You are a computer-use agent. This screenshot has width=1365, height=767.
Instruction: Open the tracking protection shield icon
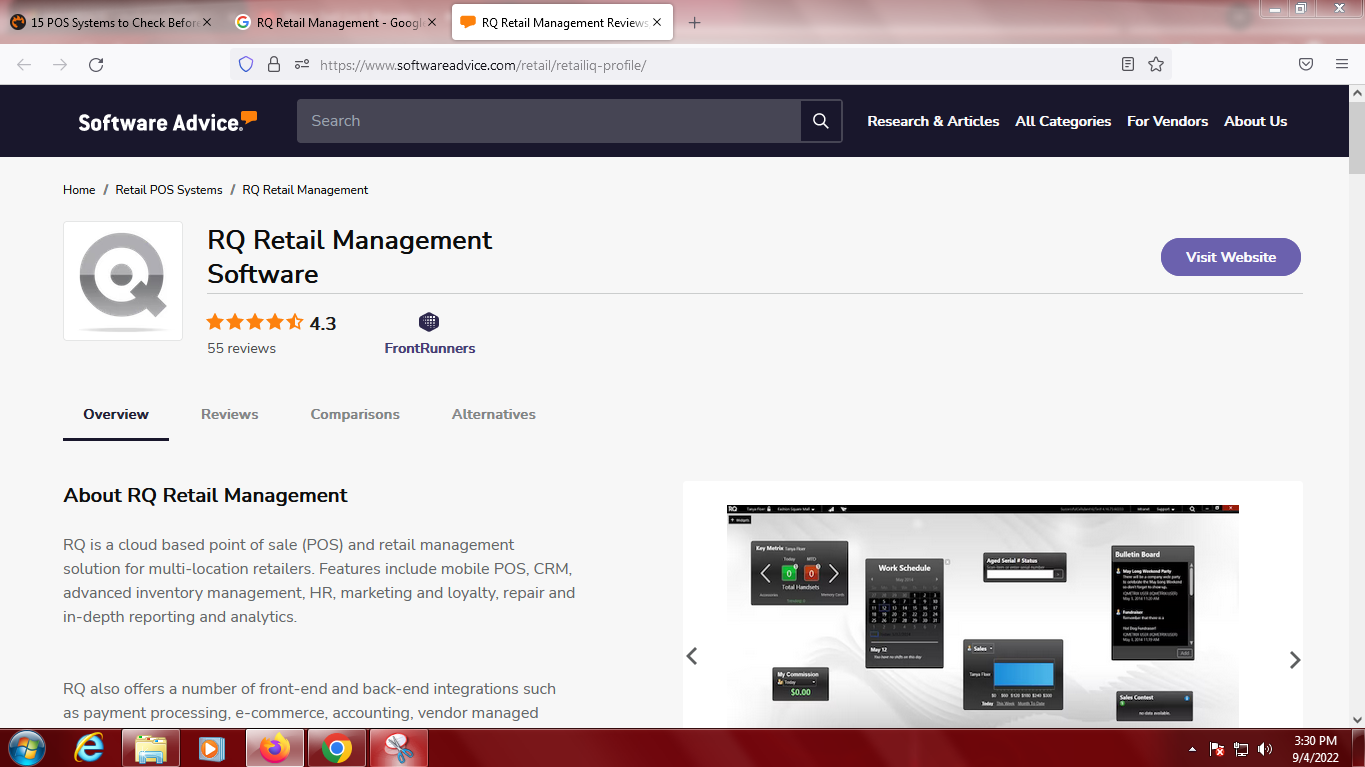click(246, 64)
